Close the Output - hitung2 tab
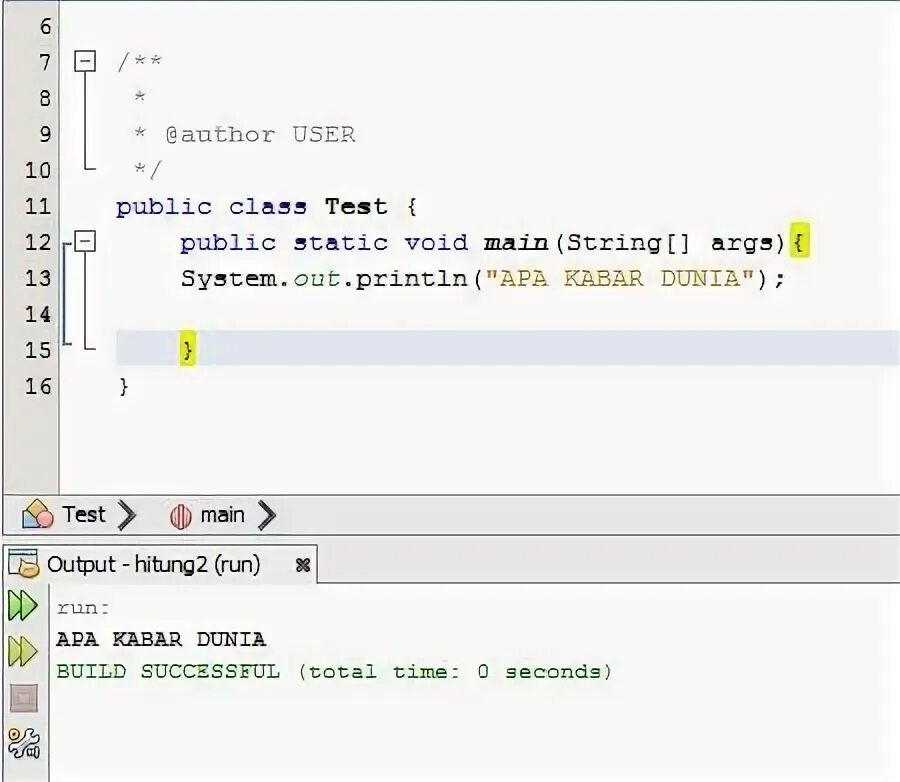The height and width of the screenshot is (782, 900). [302, 564]
